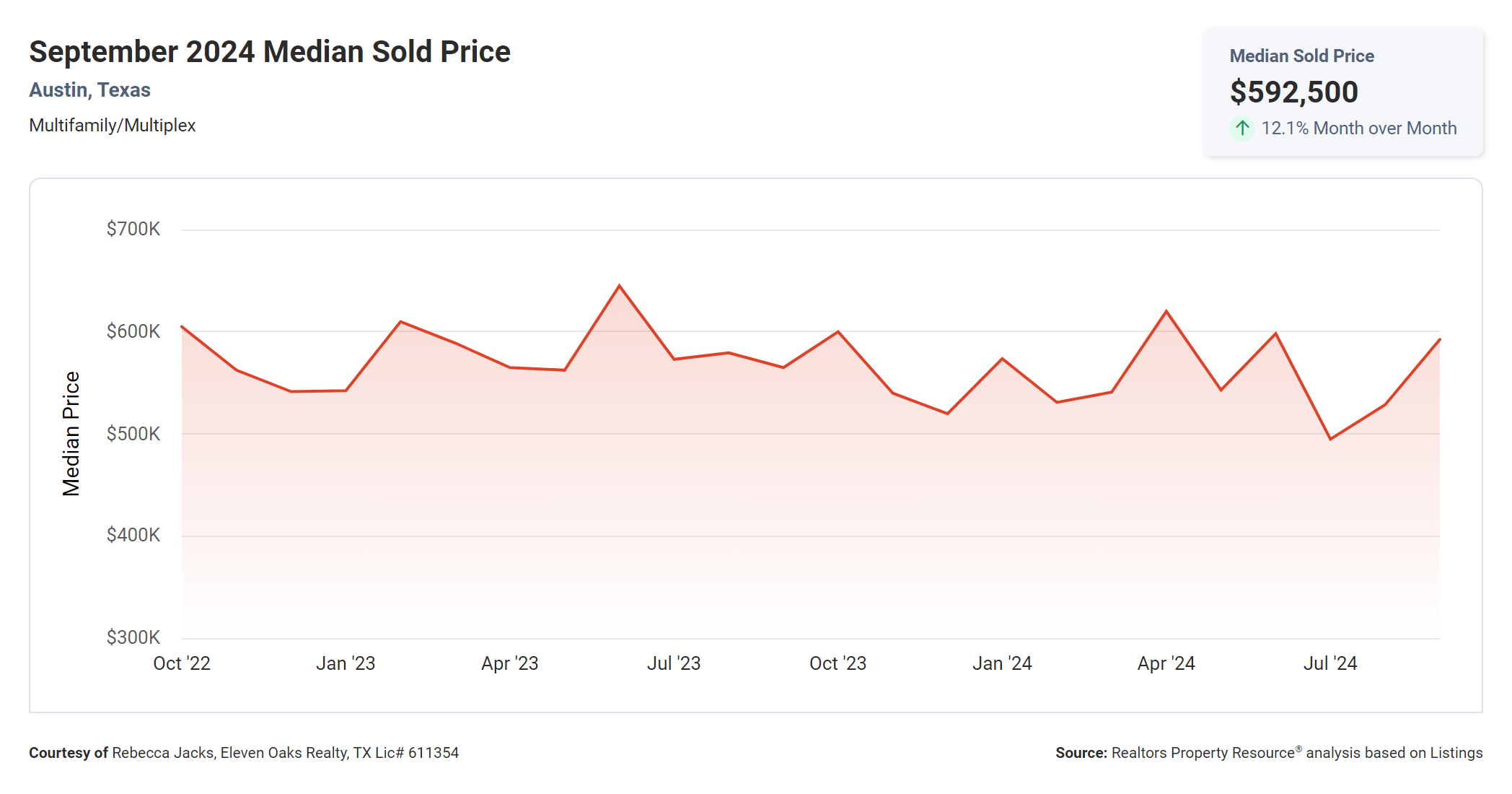Click the 12.1% Month over Month text

tap(1358, 128)
